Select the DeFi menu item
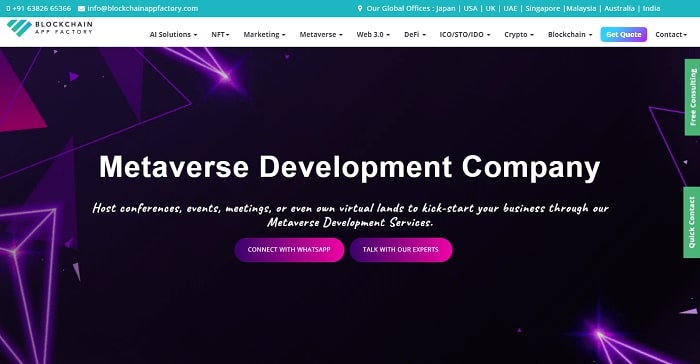This screenshot has height=364, width=700. click(415, 34)
